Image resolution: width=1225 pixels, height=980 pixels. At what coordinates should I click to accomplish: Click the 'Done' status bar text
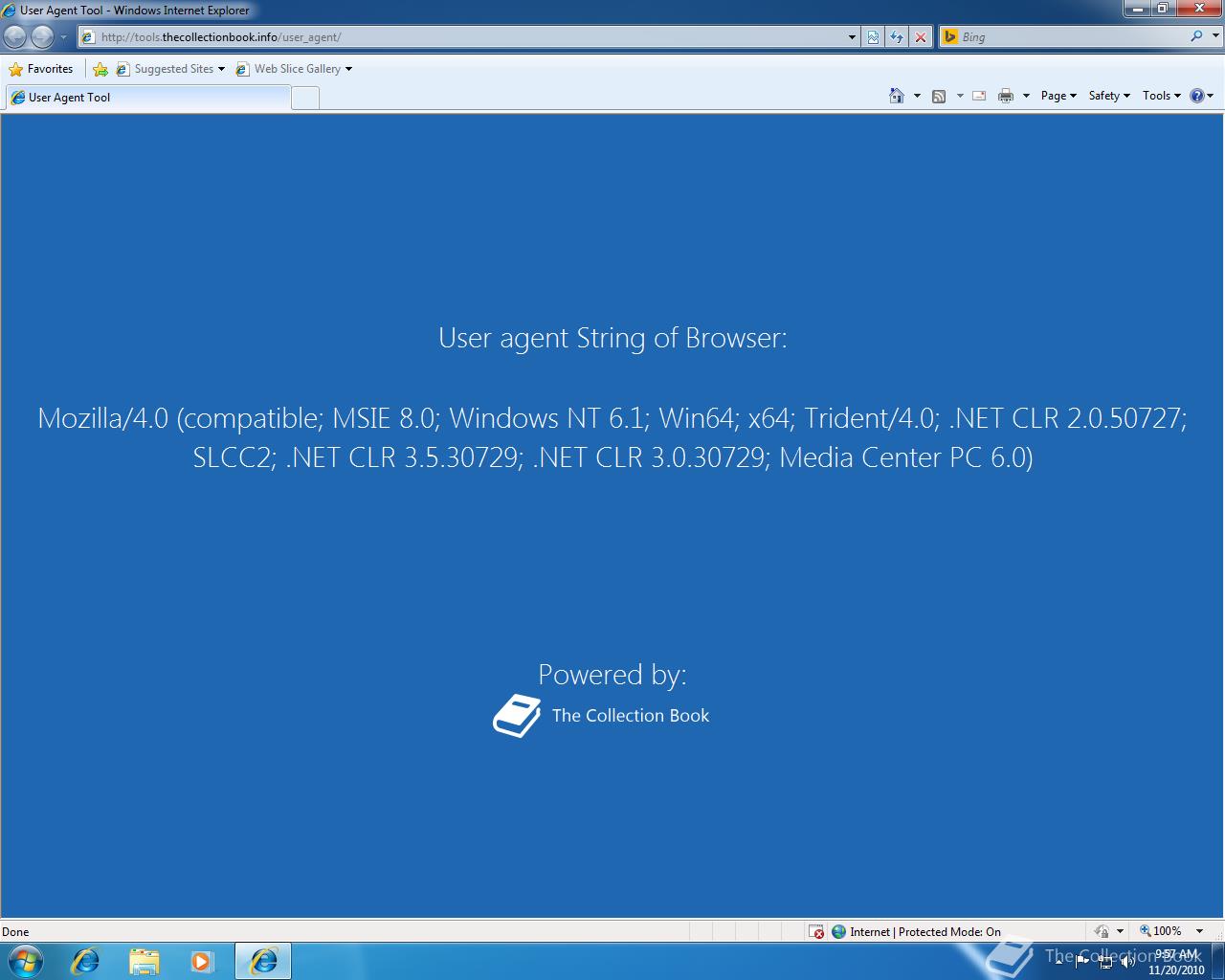(x=15, y=931)
